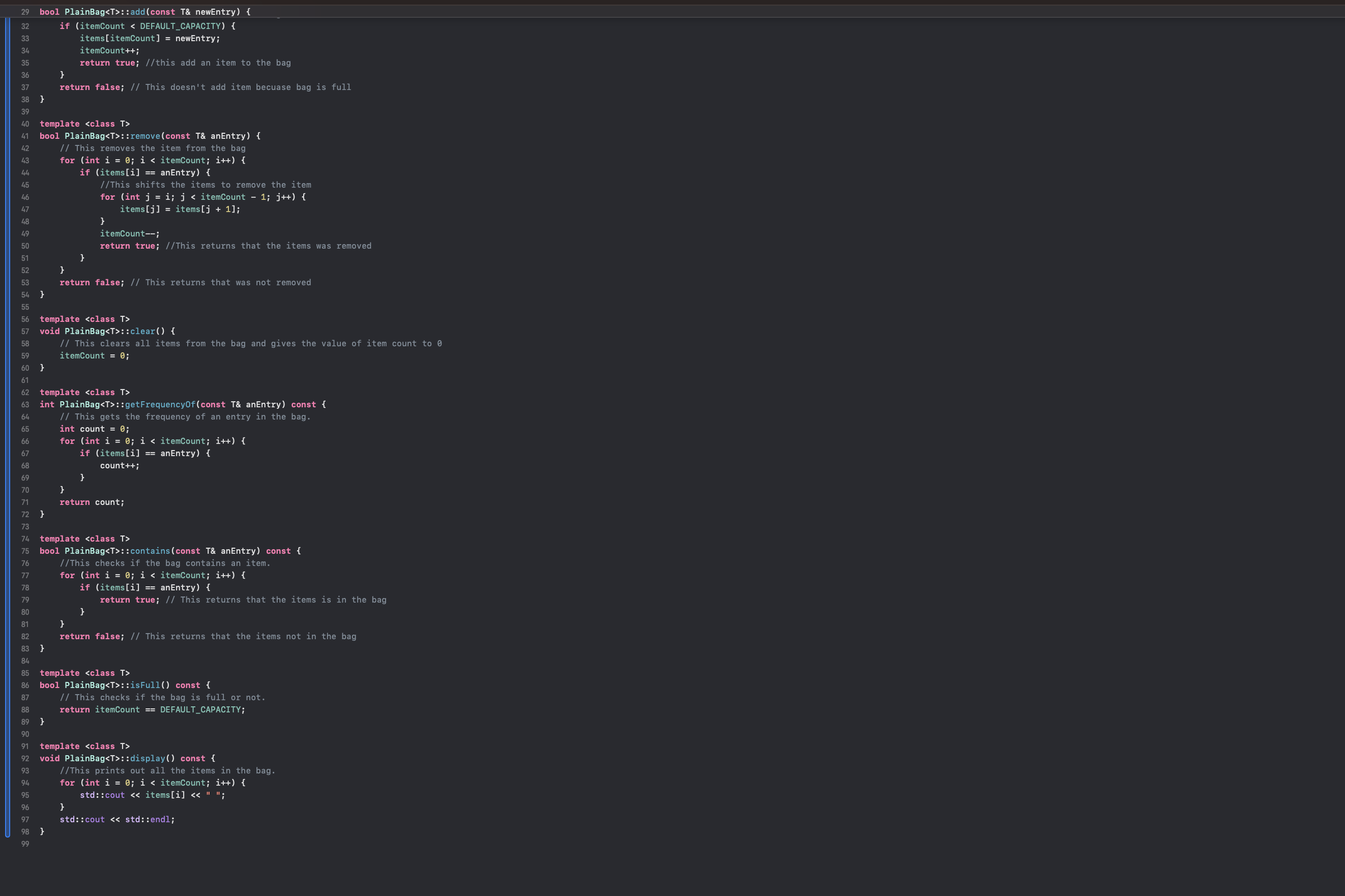Click the display function name
The image size is (1345, 896).
click(148, 758)
